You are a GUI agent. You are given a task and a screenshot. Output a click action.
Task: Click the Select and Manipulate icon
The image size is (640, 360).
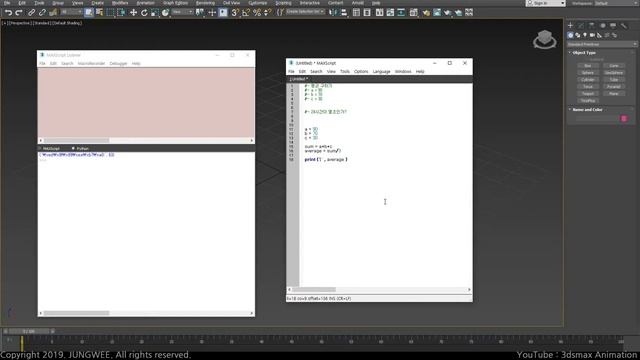(212, 13)
